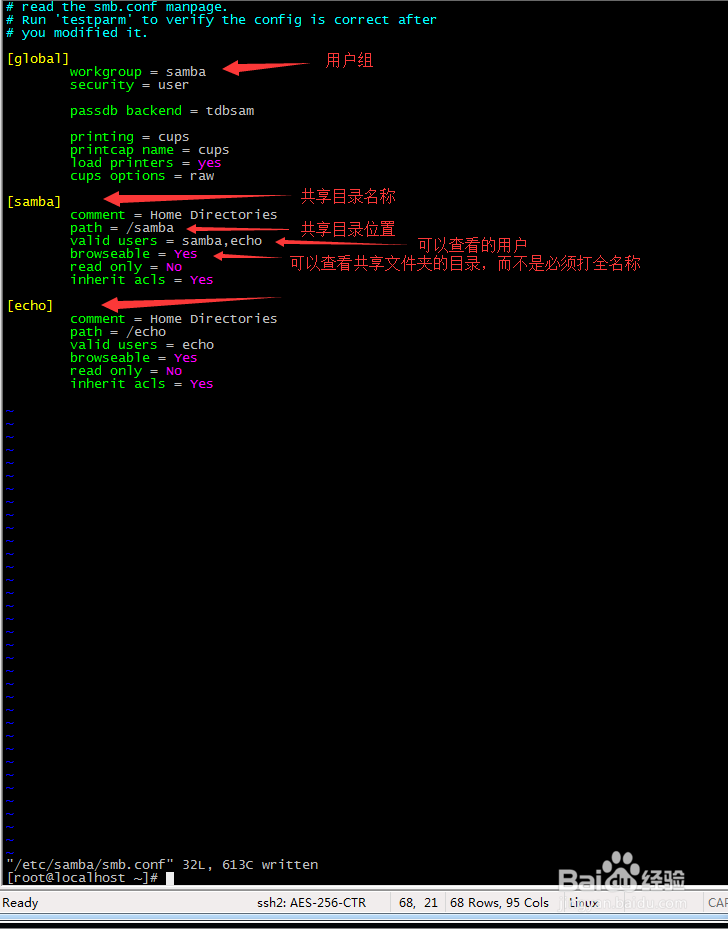Viewport: 728px width, 929px height.
Task: Click the red arrow pointing to workgroup
Action: (x=266, y=66)
